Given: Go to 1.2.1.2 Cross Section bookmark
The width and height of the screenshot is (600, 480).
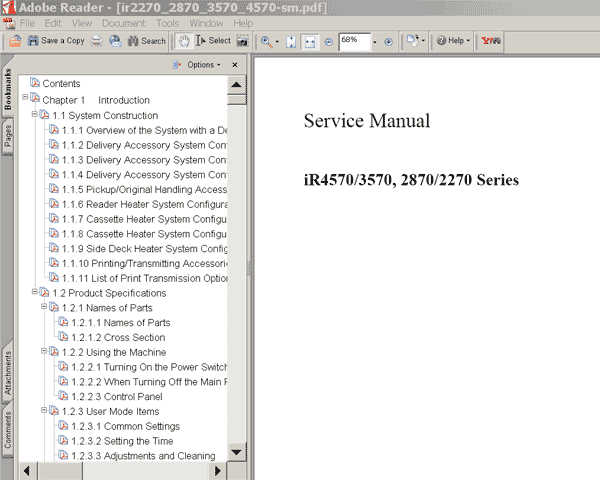Looking at the screenshot, I should [x=119, y=338].
